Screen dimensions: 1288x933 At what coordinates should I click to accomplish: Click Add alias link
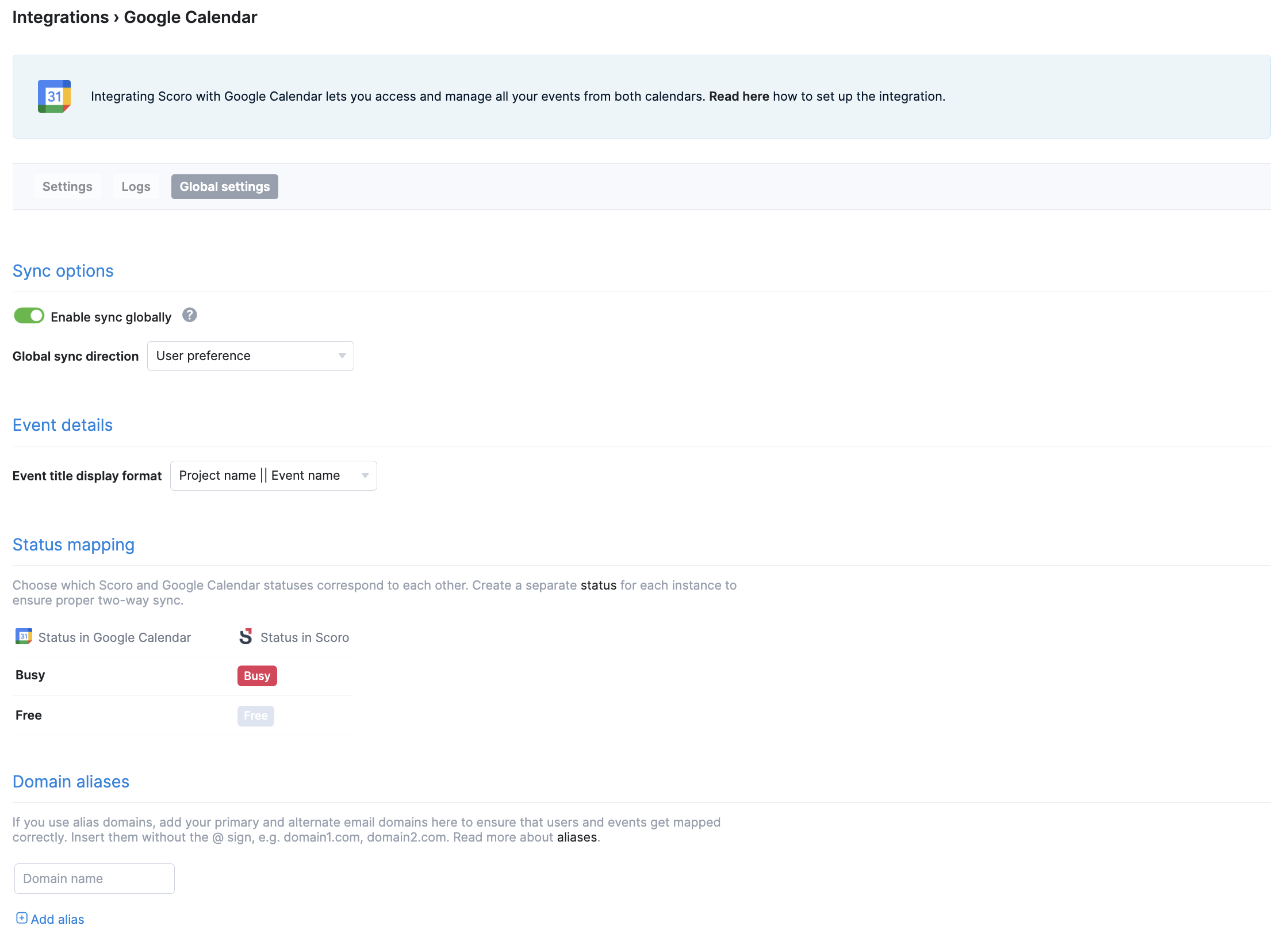(x=57, y=919)
